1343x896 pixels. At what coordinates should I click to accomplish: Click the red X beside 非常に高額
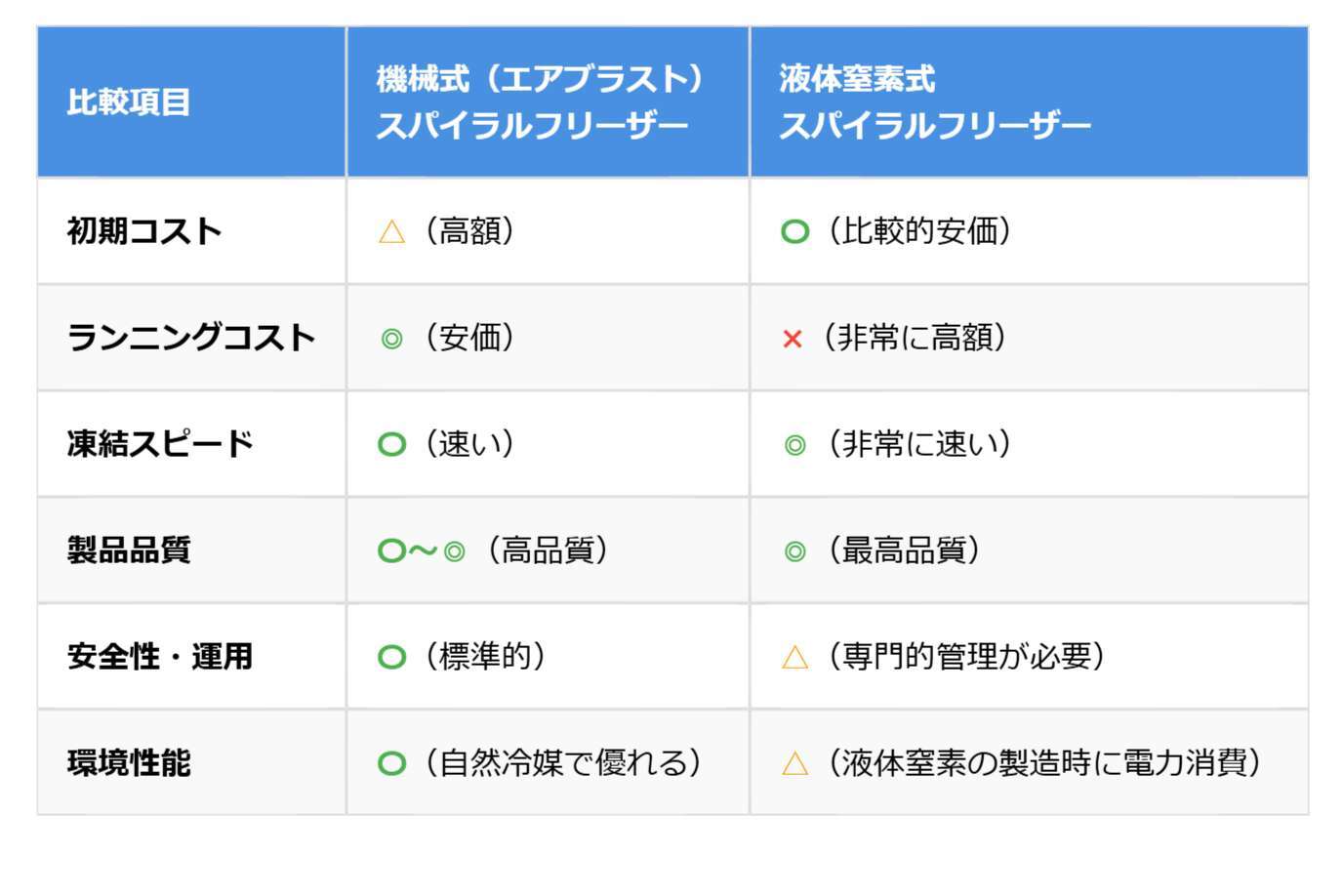pos(793,339)
